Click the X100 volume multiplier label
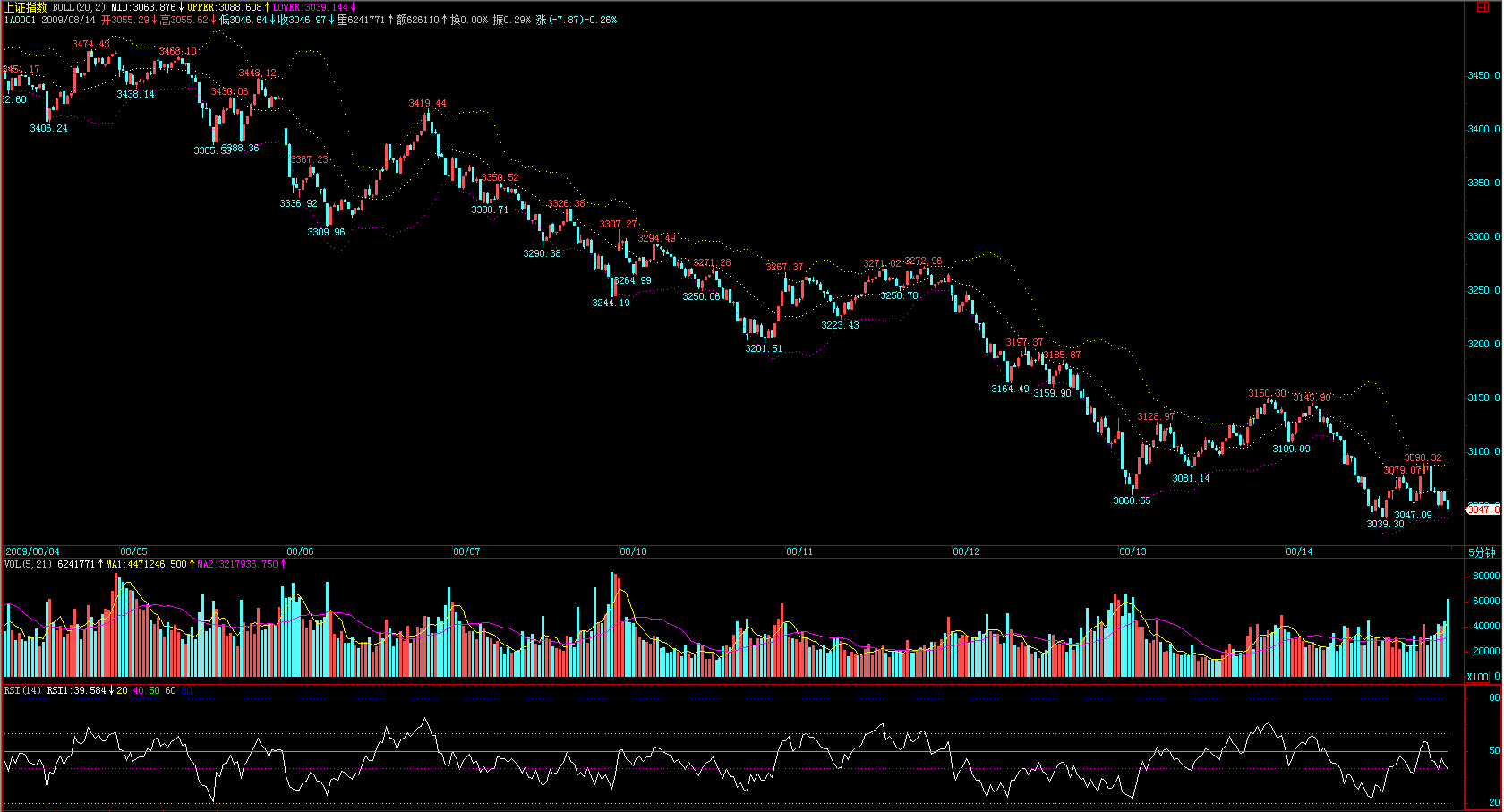 tap(1479, 677)
